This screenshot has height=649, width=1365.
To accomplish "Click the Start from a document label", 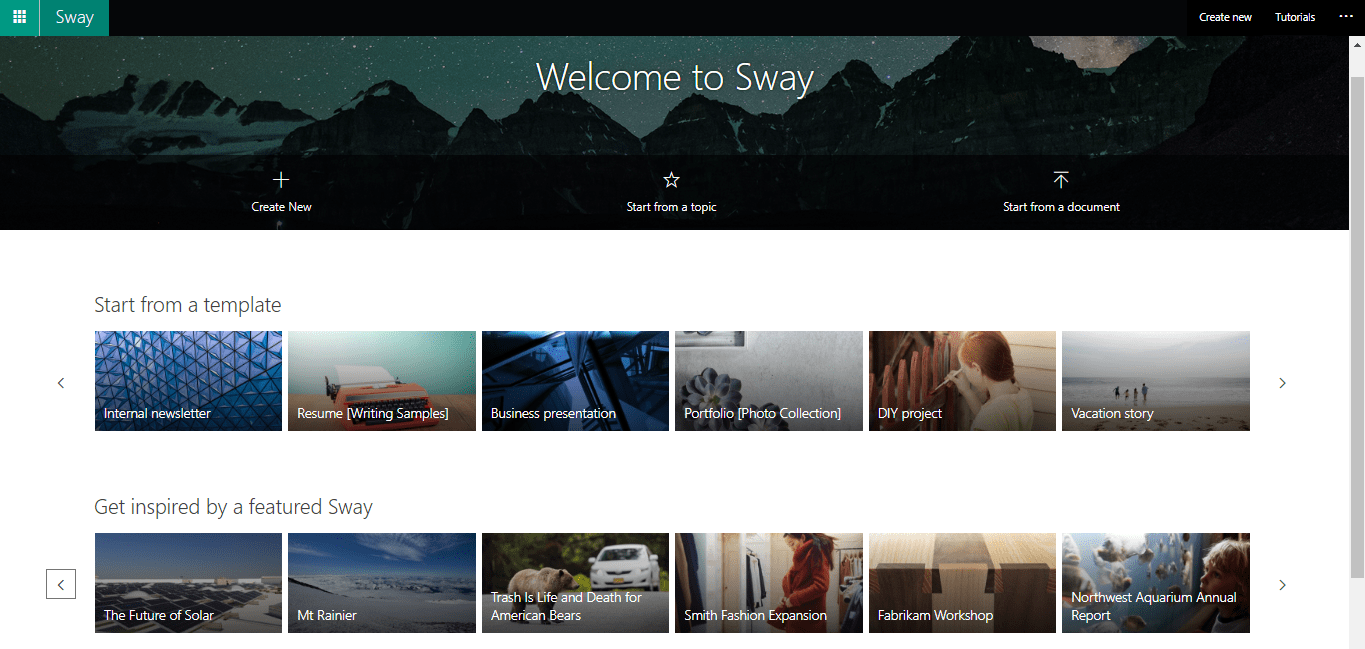I will [1061, 207].
